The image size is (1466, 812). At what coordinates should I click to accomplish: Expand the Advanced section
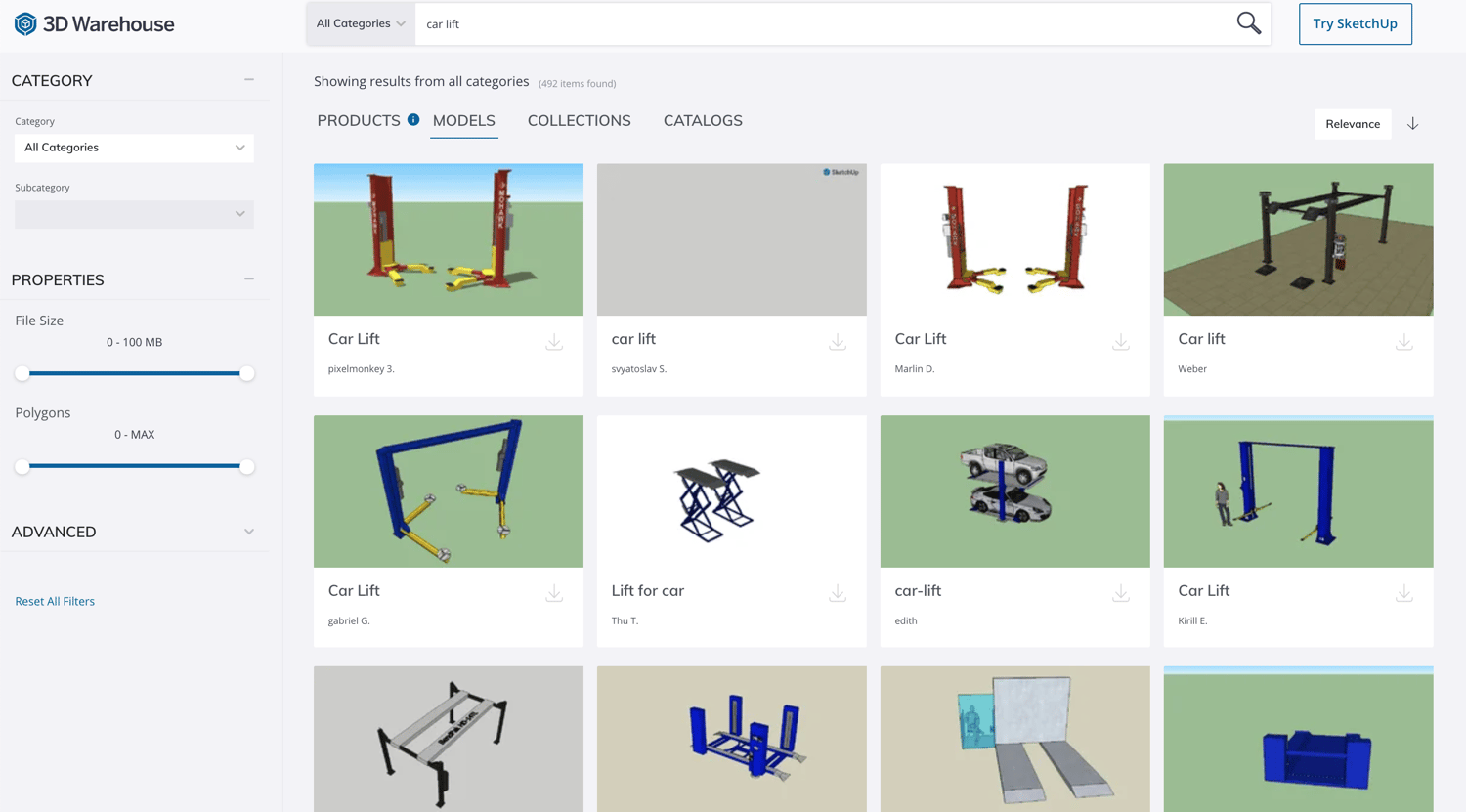pyautogui.click(x=249, y=532)
